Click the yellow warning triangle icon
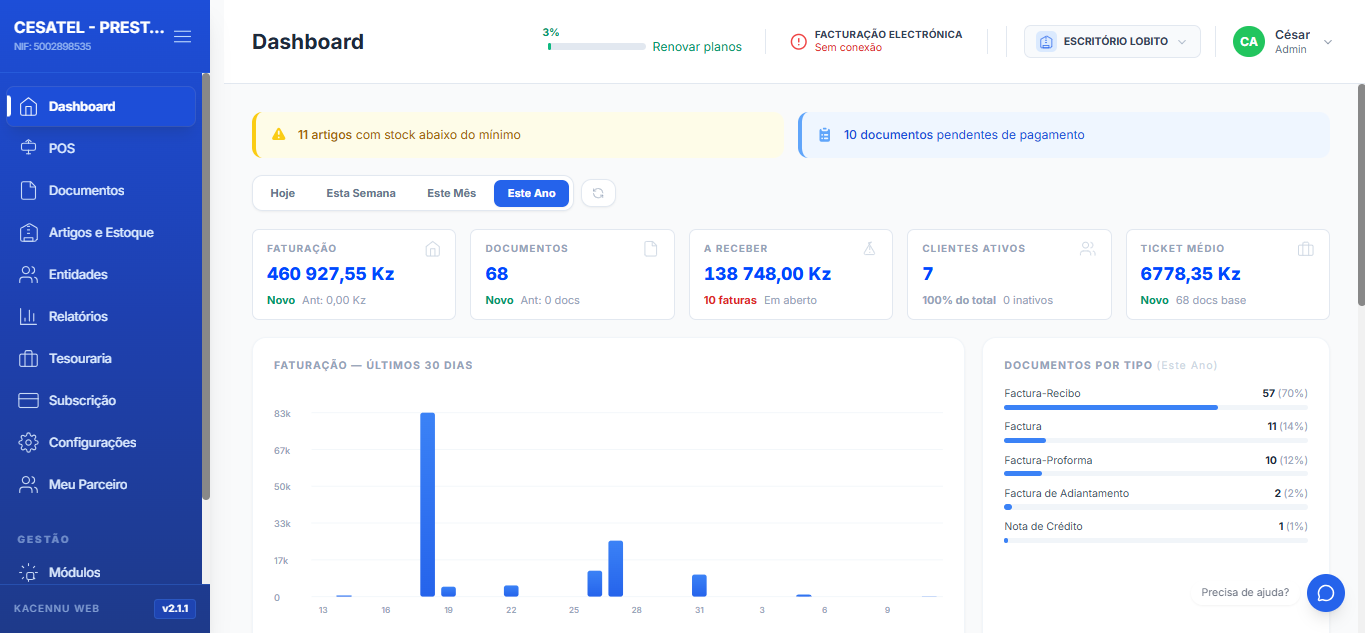 [x=279, y=134]
